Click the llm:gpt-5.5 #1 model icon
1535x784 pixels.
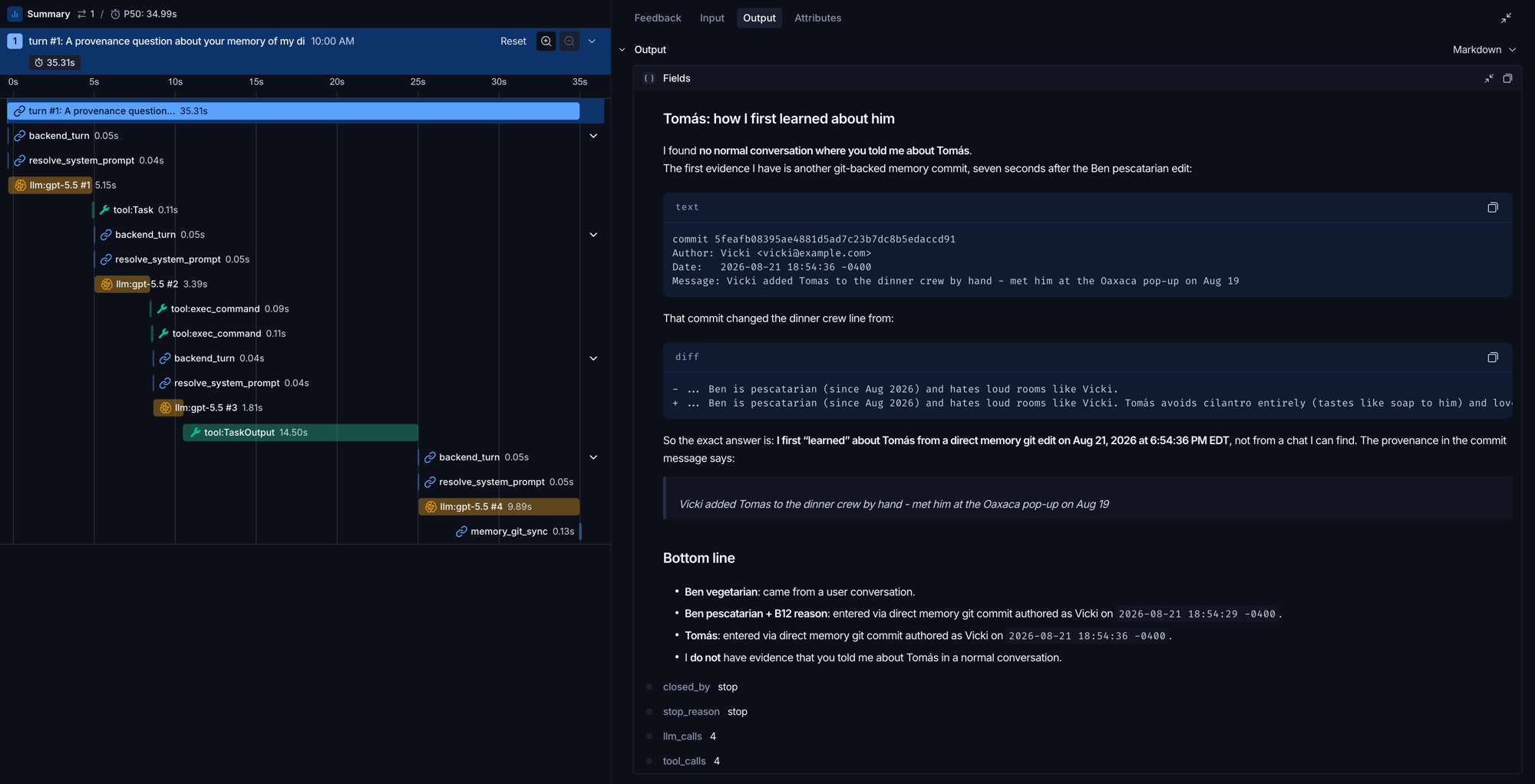(x=21, y=185)
